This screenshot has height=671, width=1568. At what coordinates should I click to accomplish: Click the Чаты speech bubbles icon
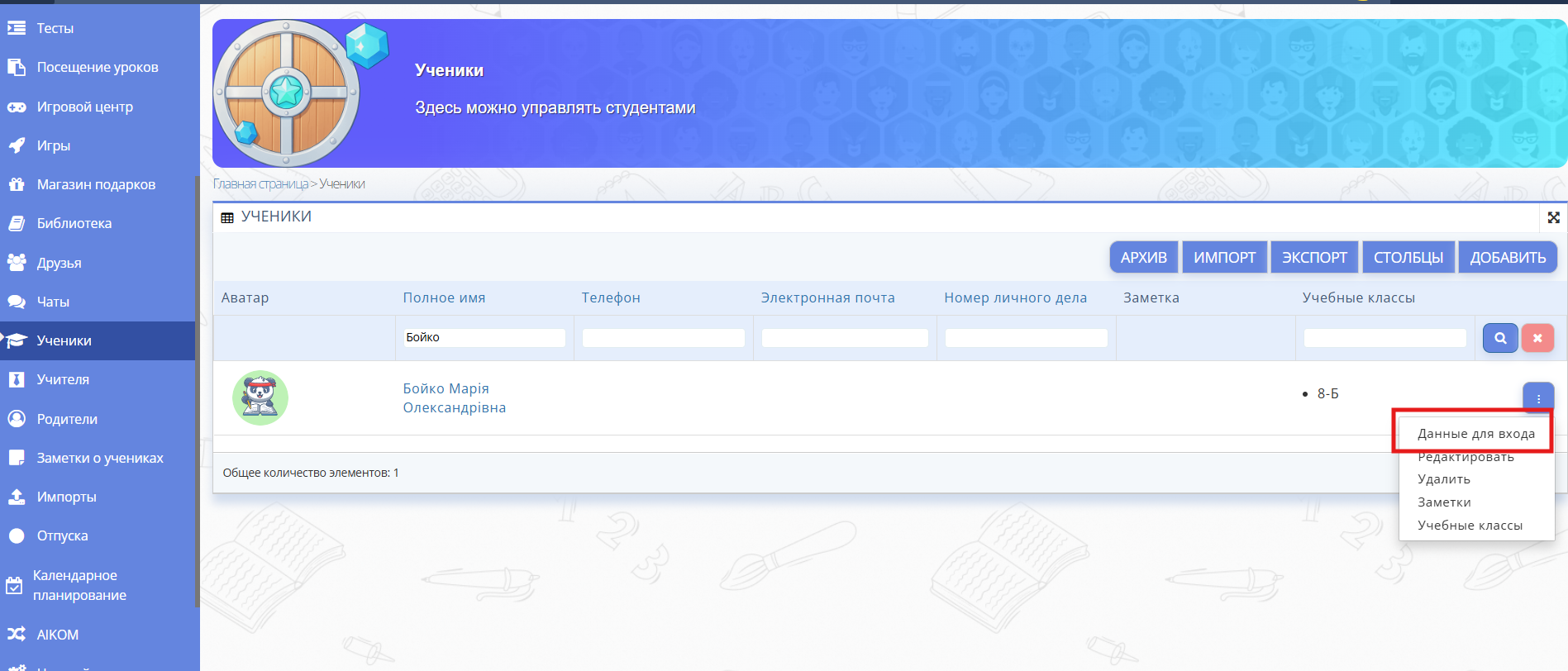tap(17, 302)
